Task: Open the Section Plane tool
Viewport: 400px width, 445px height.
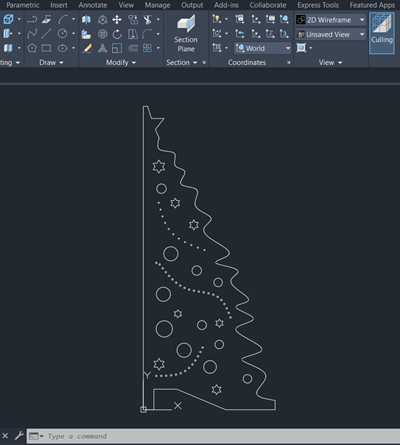Action: (186, 34)
